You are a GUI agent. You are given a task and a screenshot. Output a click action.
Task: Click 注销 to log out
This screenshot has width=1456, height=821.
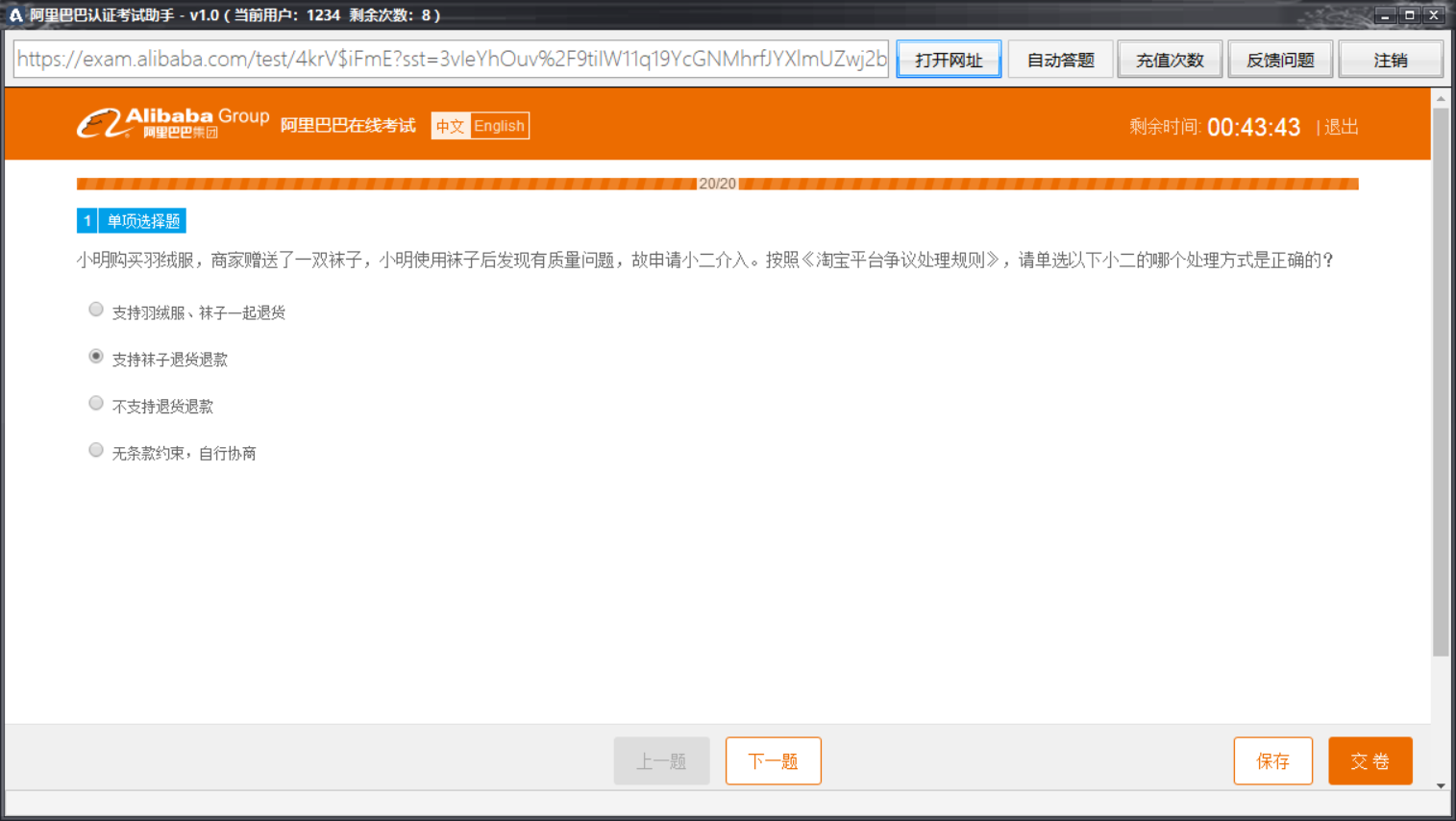point(1391,60)
